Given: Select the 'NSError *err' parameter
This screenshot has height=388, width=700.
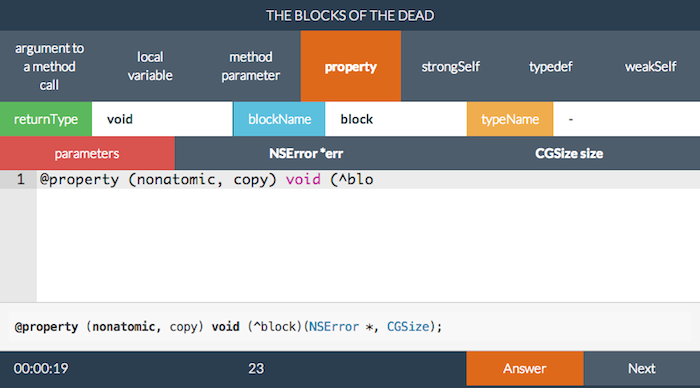Looking at the screenshot, I should coord(306,154).
